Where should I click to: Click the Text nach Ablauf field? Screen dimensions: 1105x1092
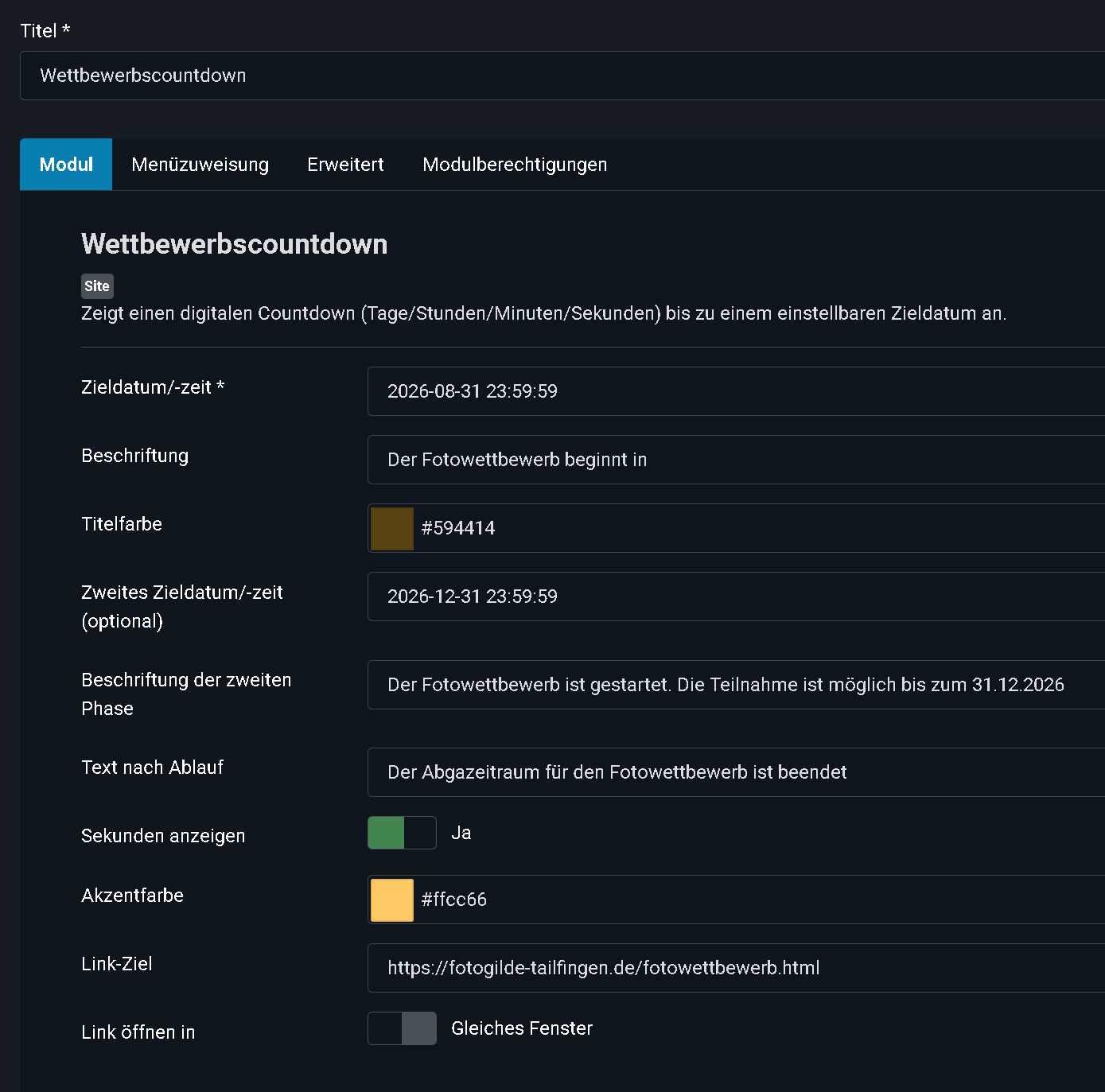click(736, 772)
